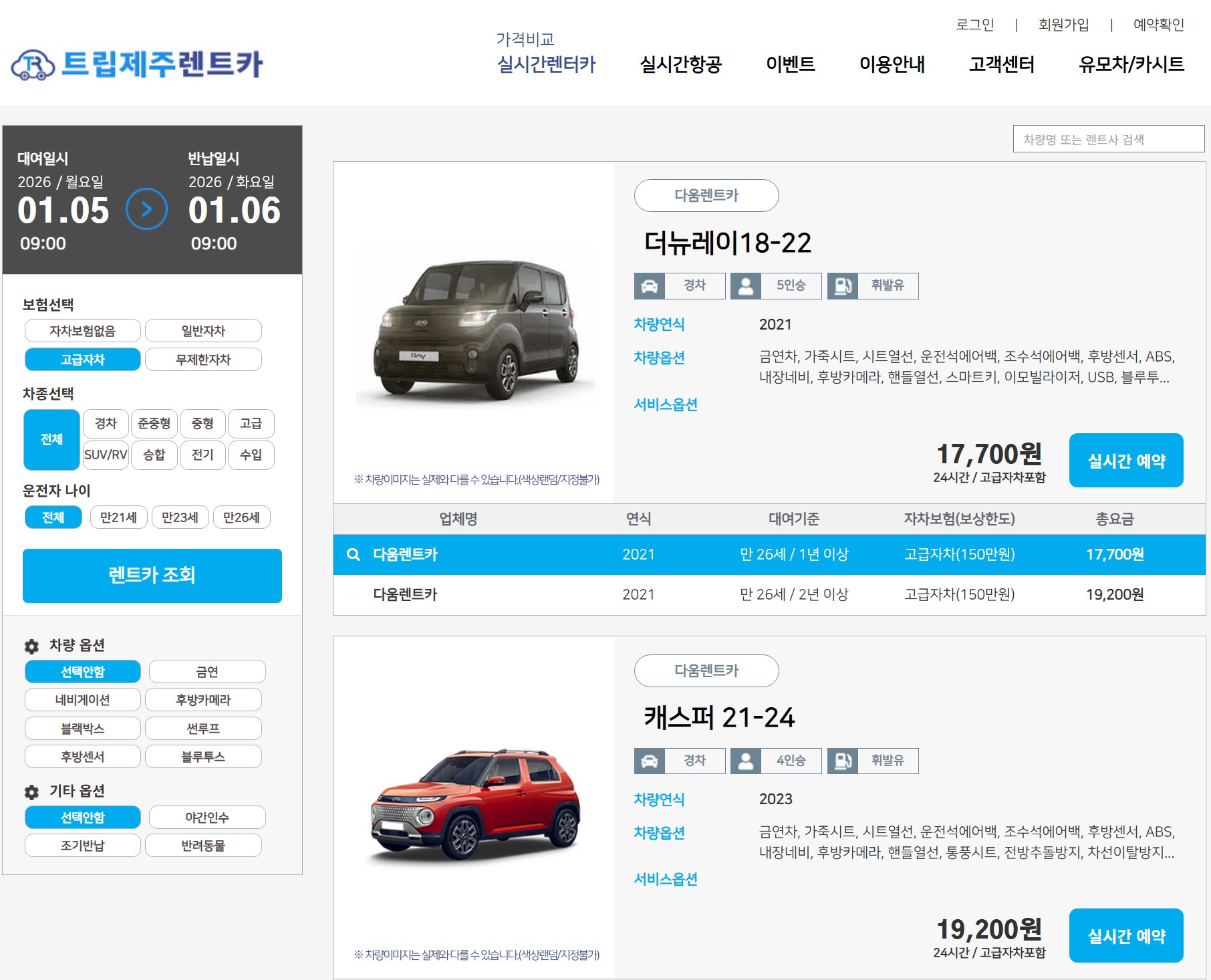Open the 실시간렌터카 menu
This screenshot has width=1211, height=980.
click(x=546, y=64)
